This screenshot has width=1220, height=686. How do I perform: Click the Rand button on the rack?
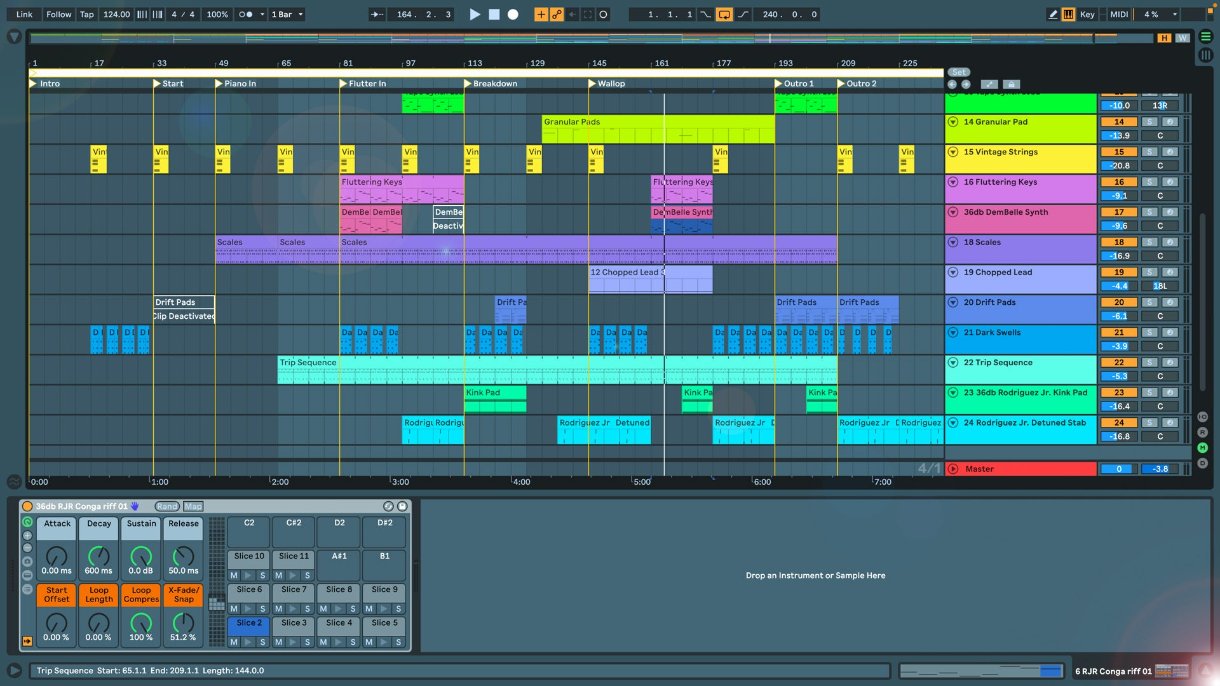tap(166, 507)
